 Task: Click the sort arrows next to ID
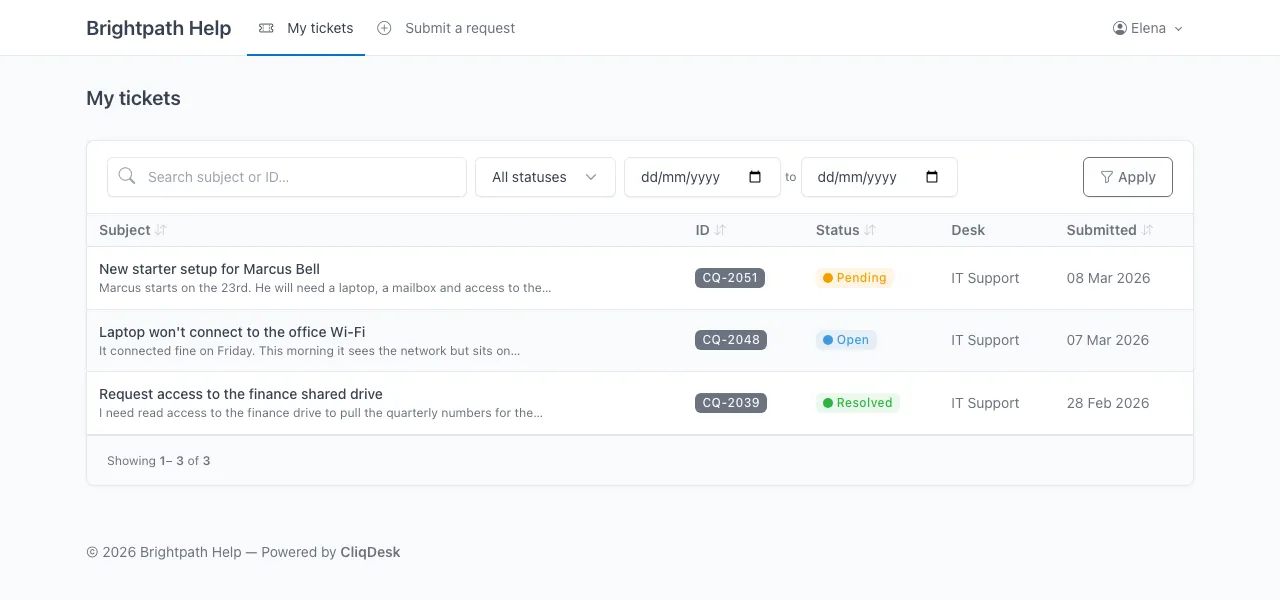pyautogui.click(x=720, y=230)
